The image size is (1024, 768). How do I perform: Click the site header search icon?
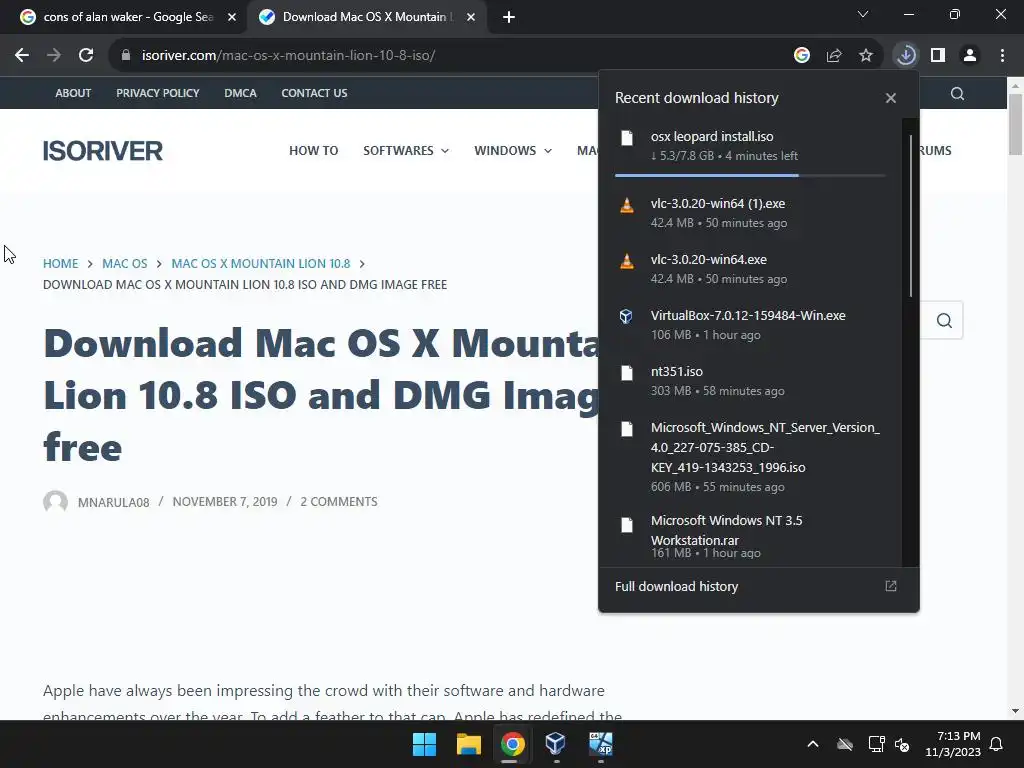pyautogui.click(x=957, y=93)
